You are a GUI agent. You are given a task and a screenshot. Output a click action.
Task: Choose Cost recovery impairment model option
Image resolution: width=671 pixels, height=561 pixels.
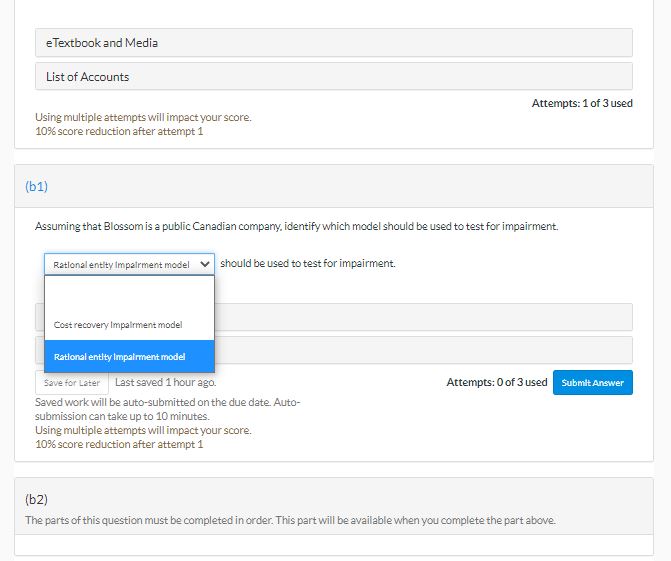coord(118,325)
